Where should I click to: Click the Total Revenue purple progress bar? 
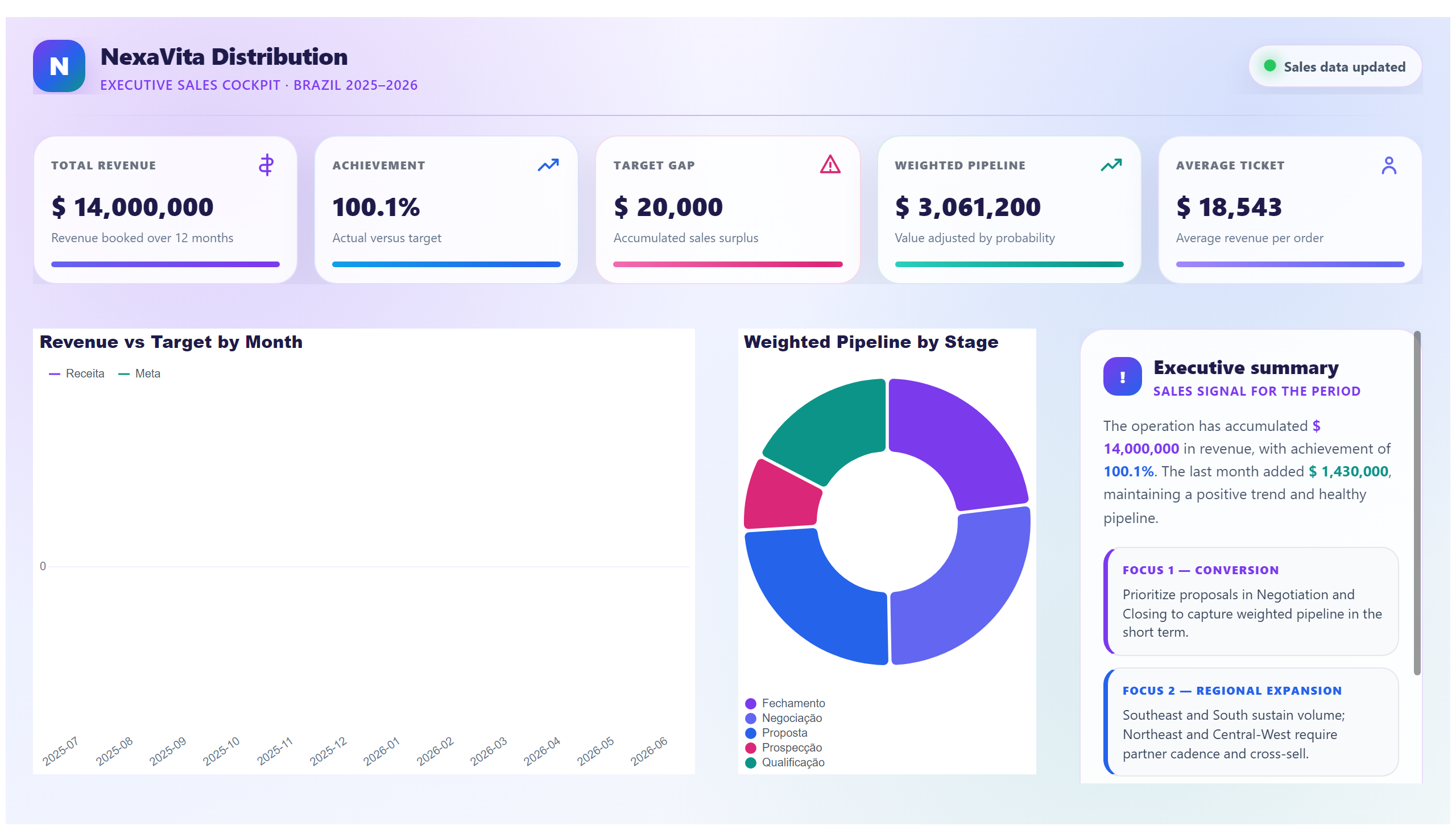(166, 264)
